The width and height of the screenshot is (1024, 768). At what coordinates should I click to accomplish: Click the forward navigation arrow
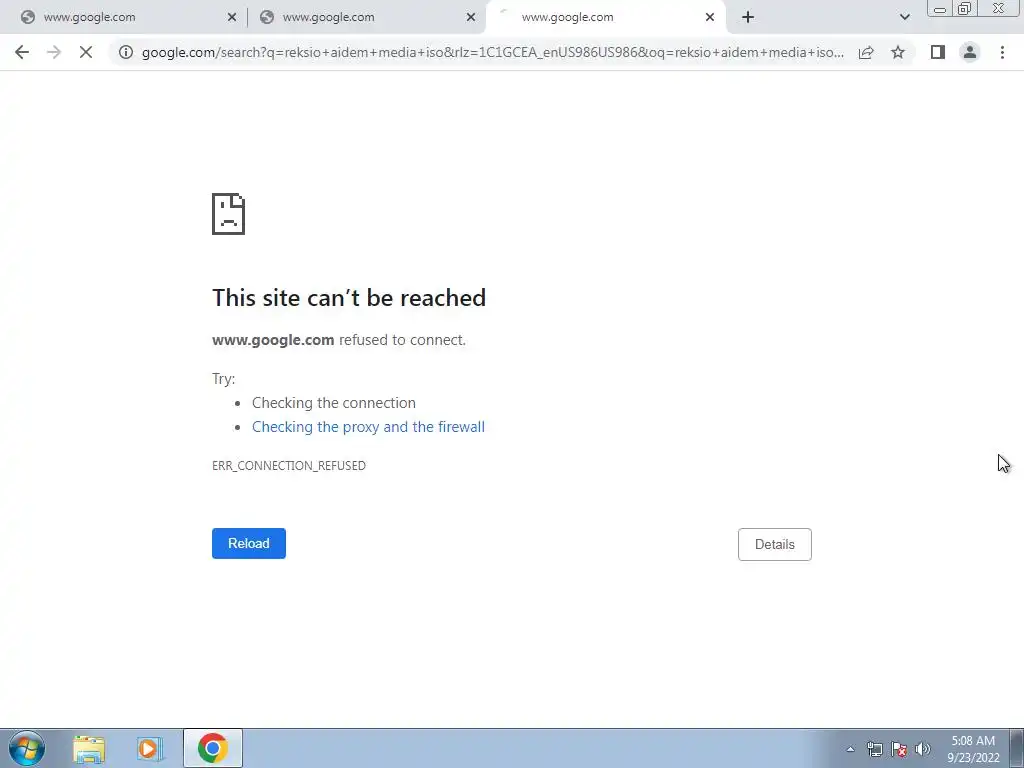click(54, 52)
